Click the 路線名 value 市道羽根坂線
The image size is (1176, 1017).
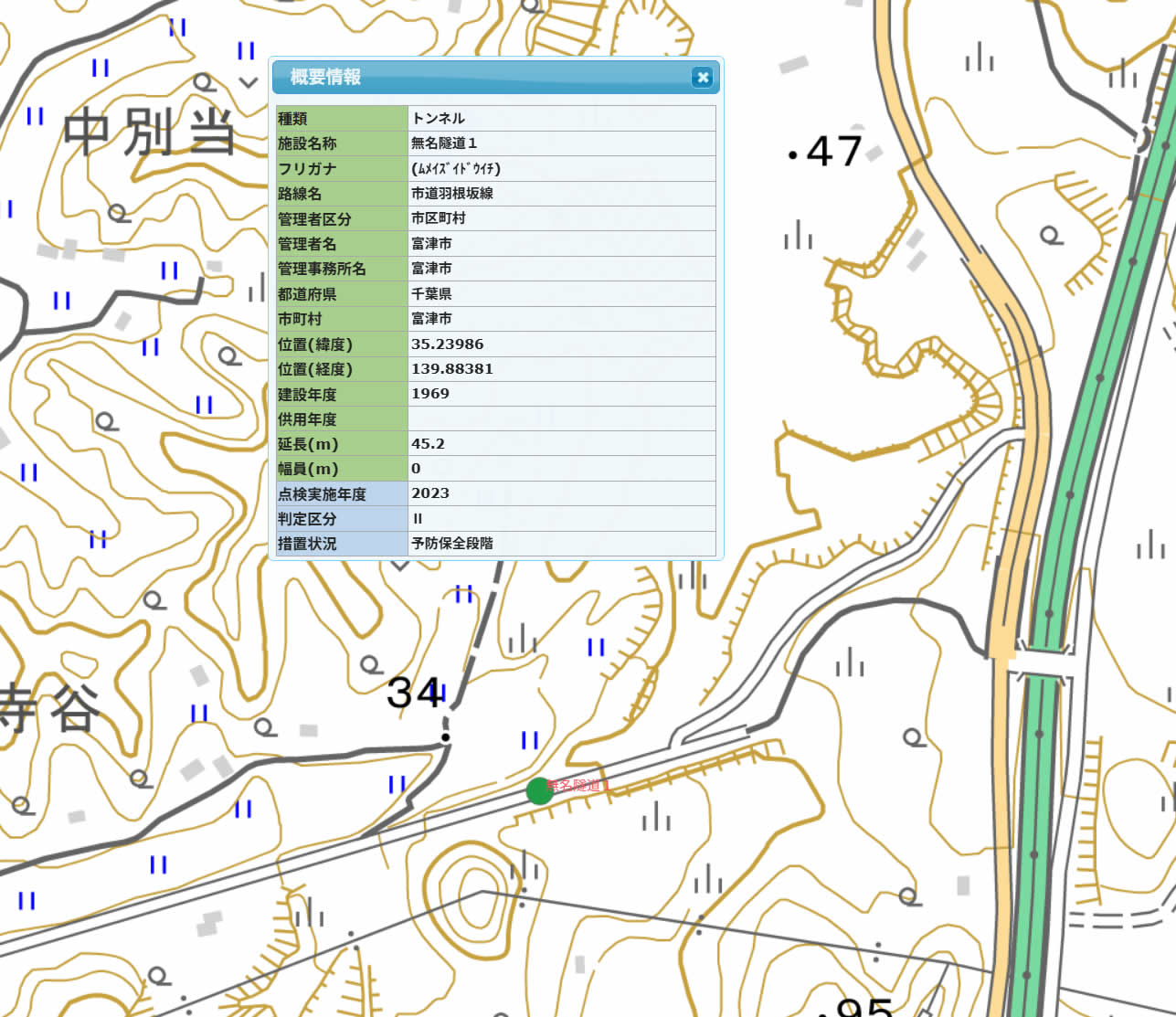click(x=452, y=194)
